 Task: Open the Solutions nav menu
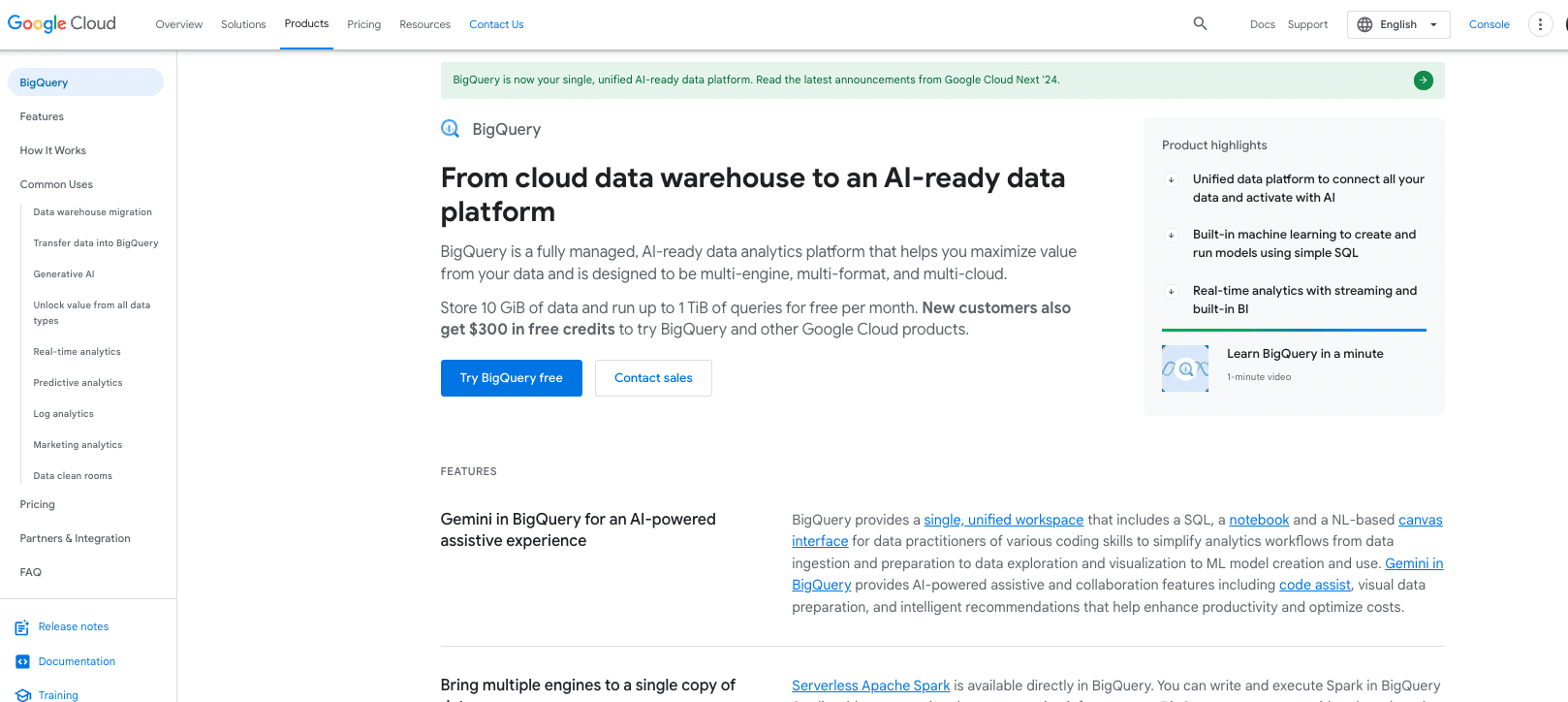[x=243, y=24]
